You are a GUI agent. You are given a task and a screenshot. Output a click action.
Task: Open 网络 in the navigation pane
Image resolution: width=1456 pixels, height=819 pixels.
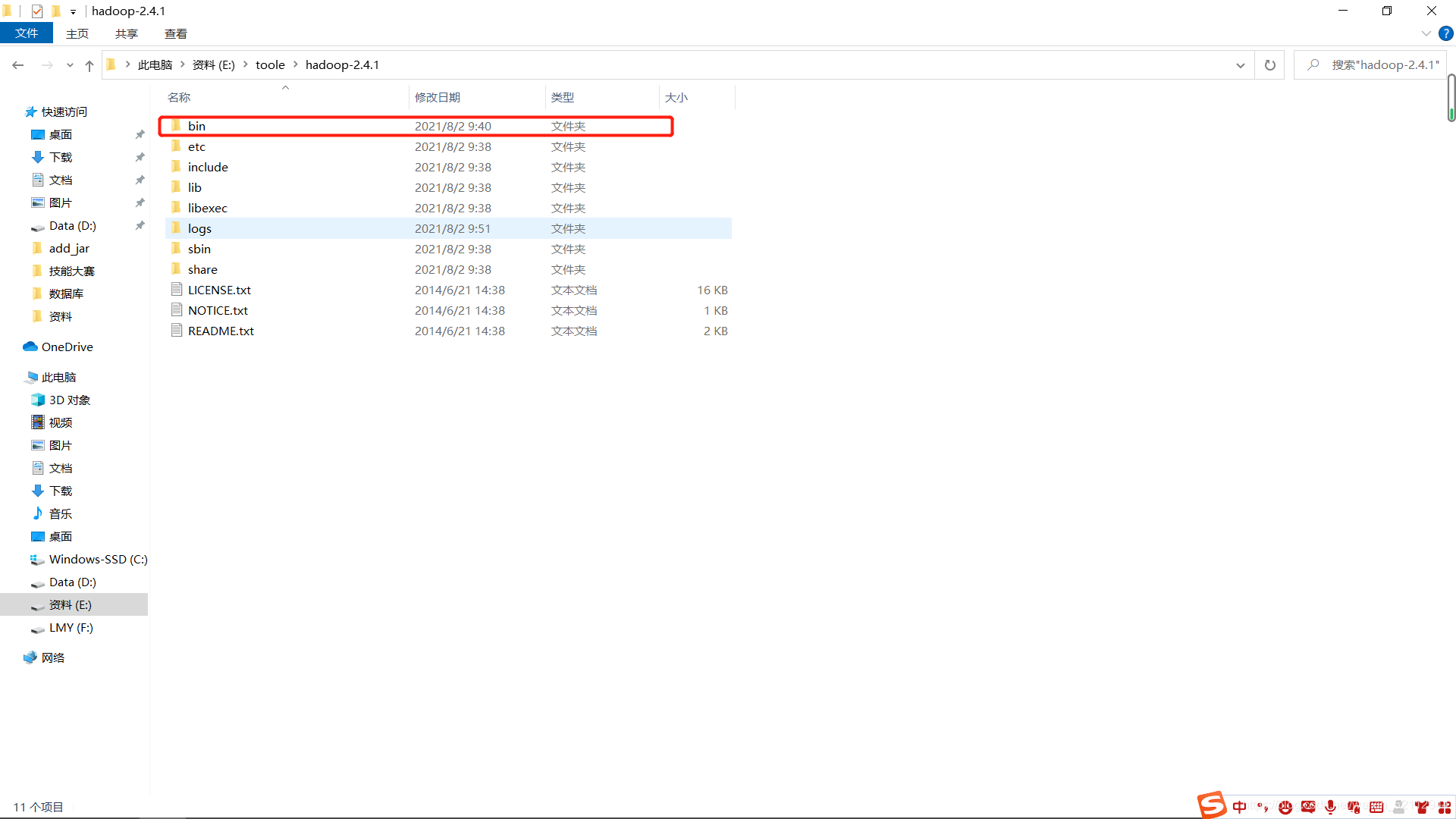tap(52, 657)
